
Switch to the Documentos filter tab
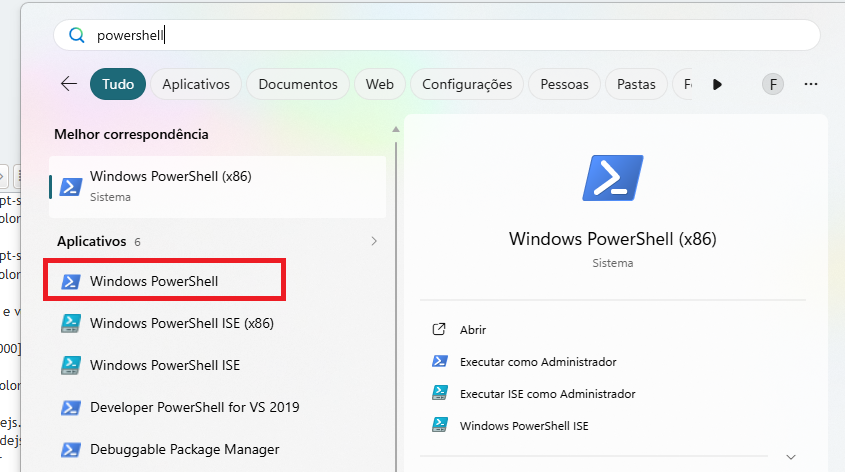pos(298,84)
